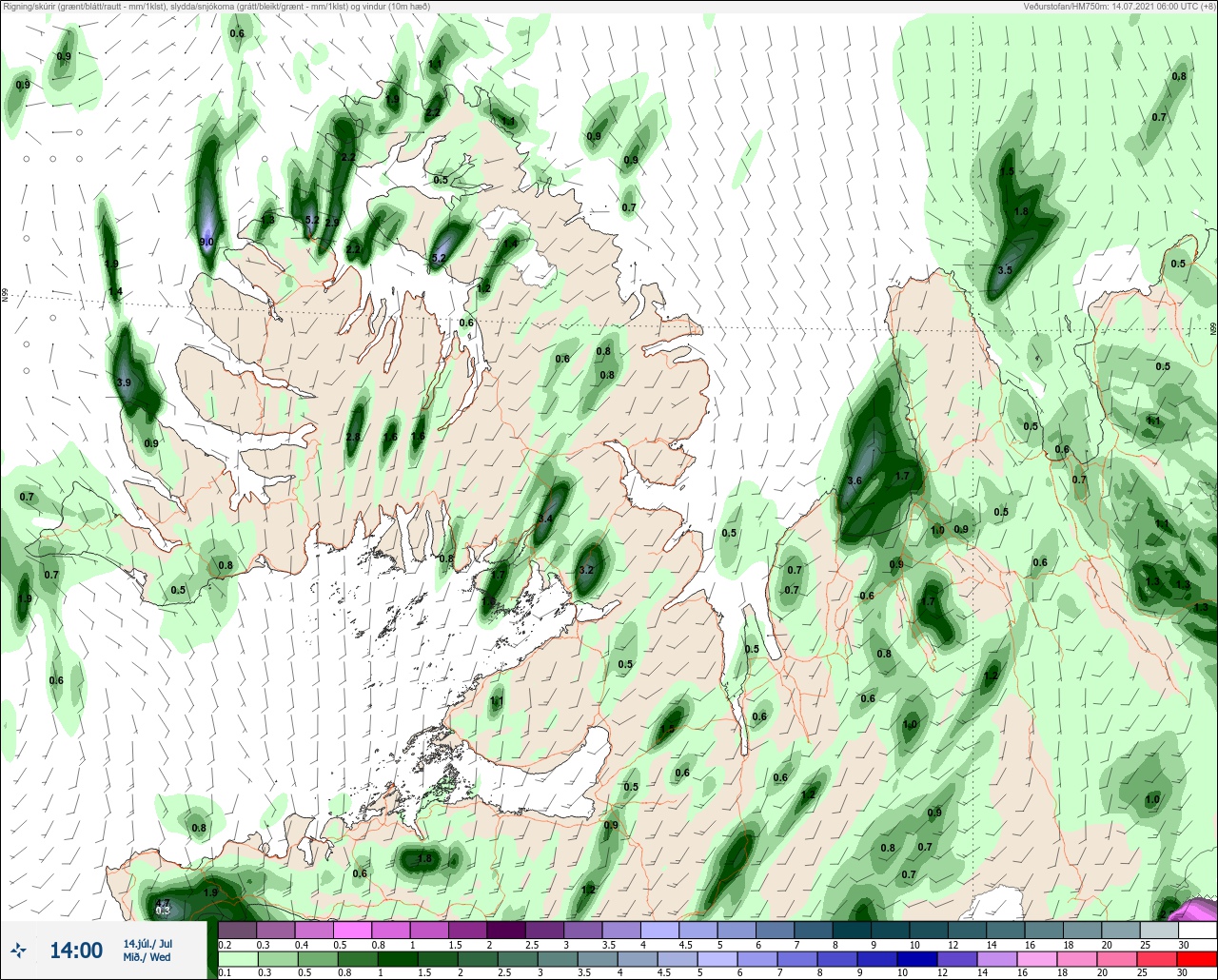Viewport: 1218px width, 980px height.
Task: Click the 3.9 precipitation value near the west coast
Action: click(124, 382)
